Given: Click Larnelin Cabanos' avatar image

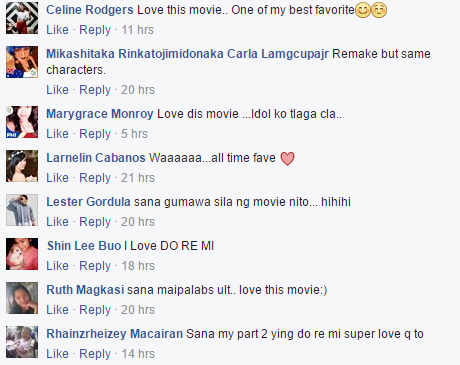Looking at the screenshot, I should [22, 166].
